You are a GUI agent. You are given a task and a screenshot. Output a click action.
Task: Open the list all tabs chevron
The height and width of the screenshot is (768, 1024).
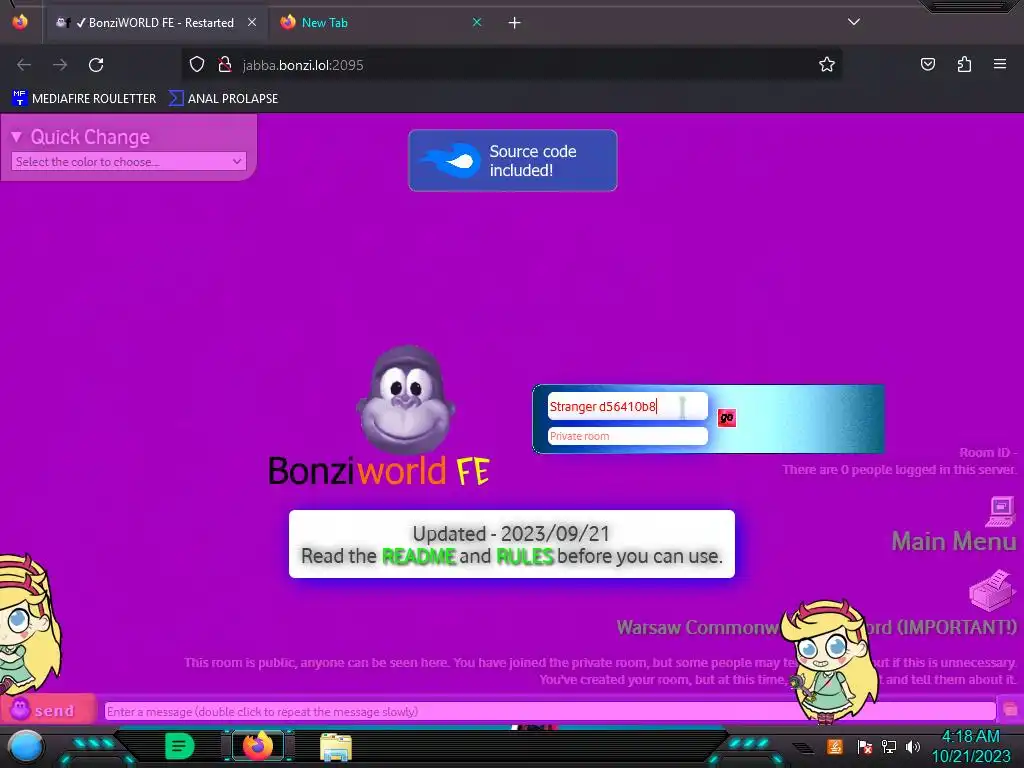854,22
